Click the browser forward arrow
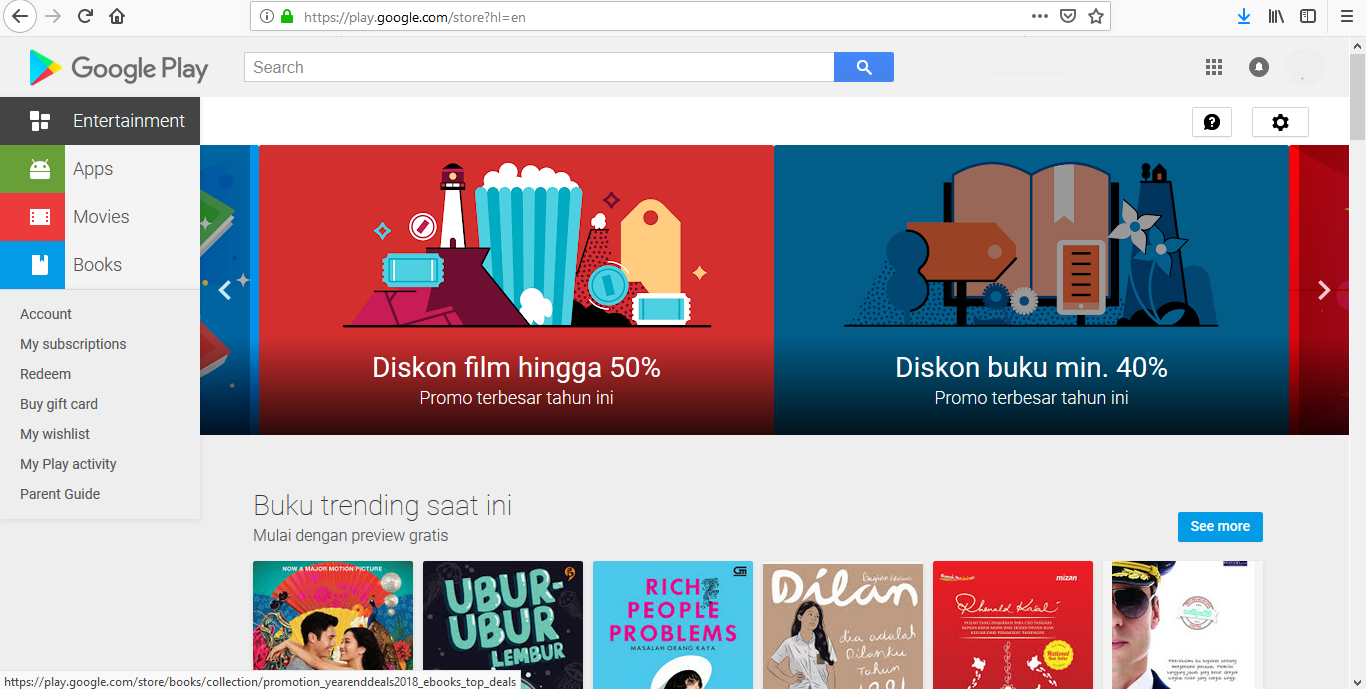This screenshot has width=1369, height=689. (53, 16)
